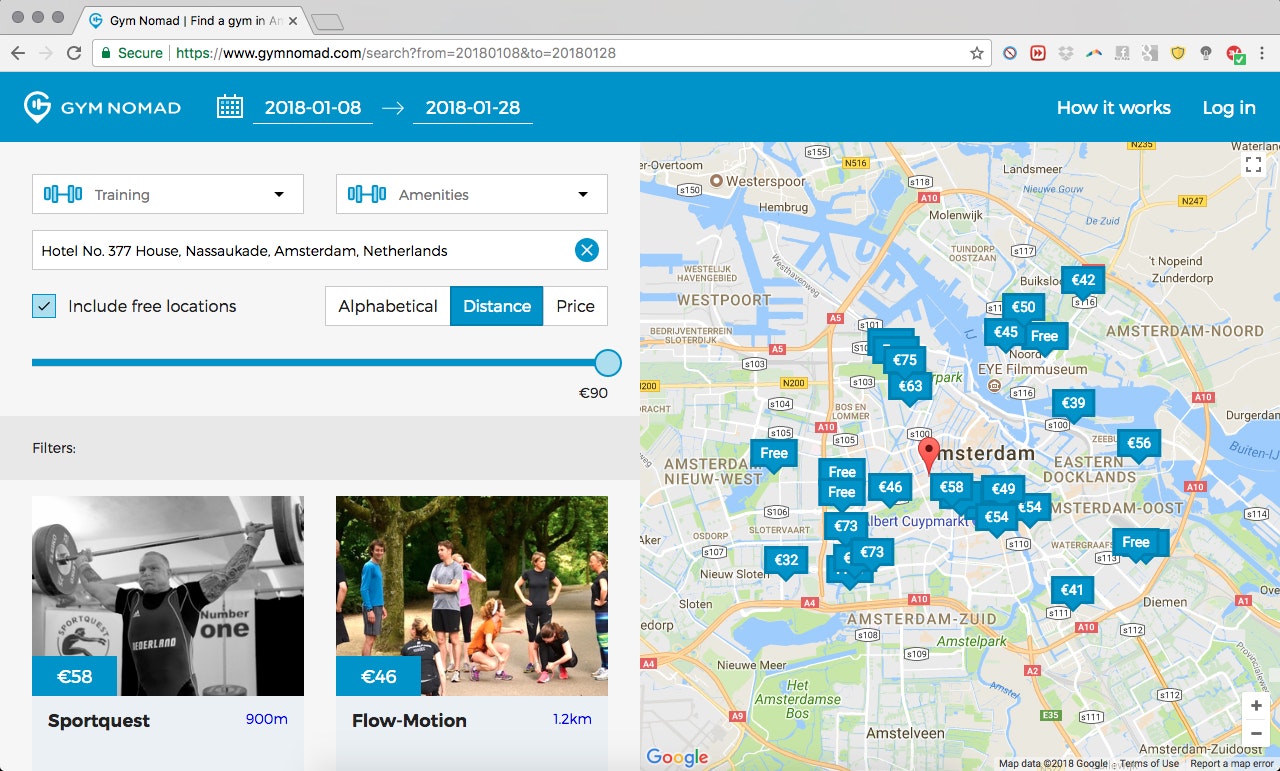Change the end date 2018-01-28
Viewport: 1280px width, 771px height.
(473, 108)
